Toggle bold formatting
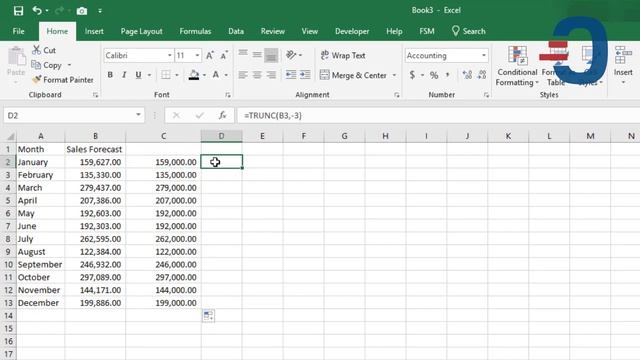This screenshot has height=360, width=640. coord(110,75)
